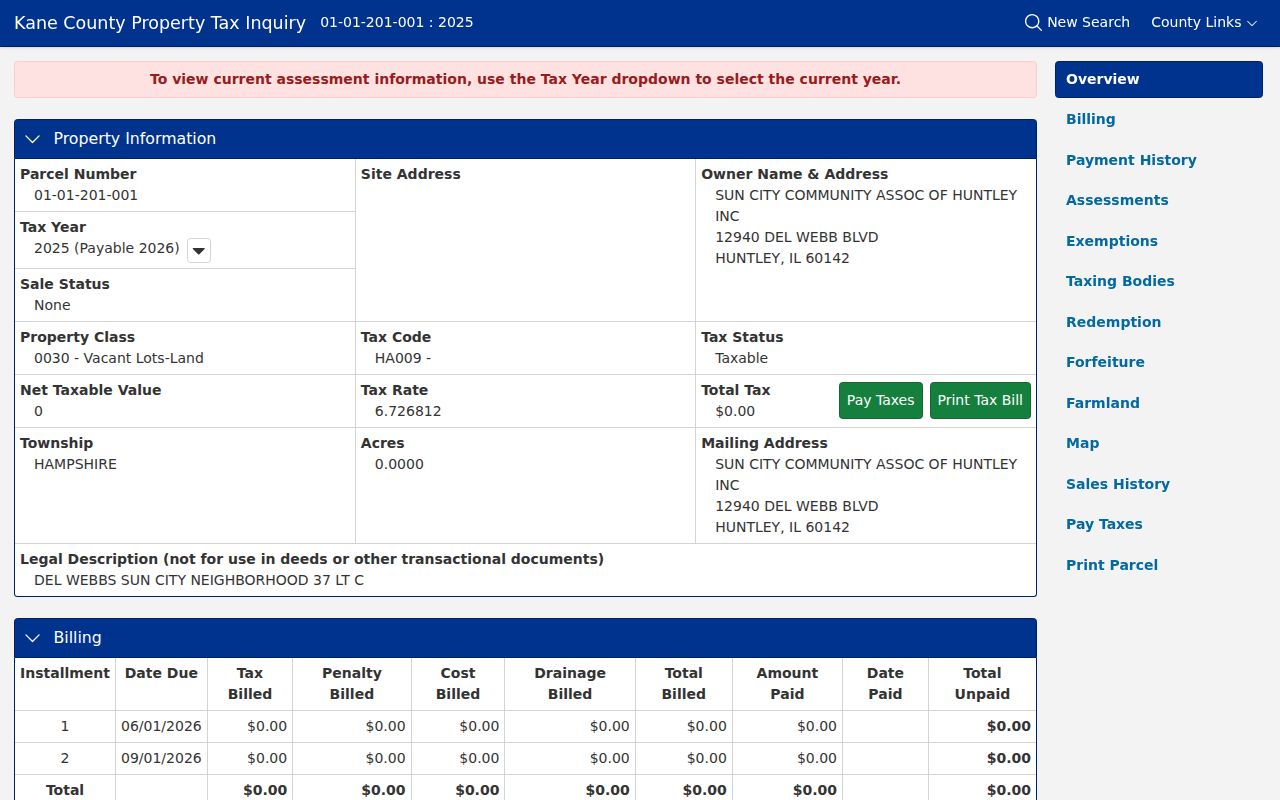
Task: Click the Drainage Billed column header
Action: click(570, 683)
